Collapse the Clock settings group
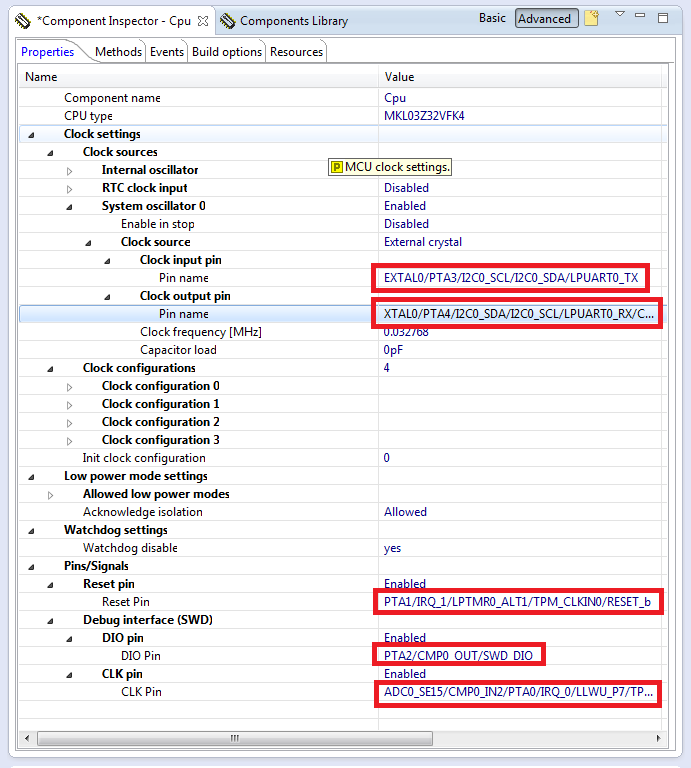The width and height of the screenshot is (691, 768). pyautogui.click(x=31, y=135)
